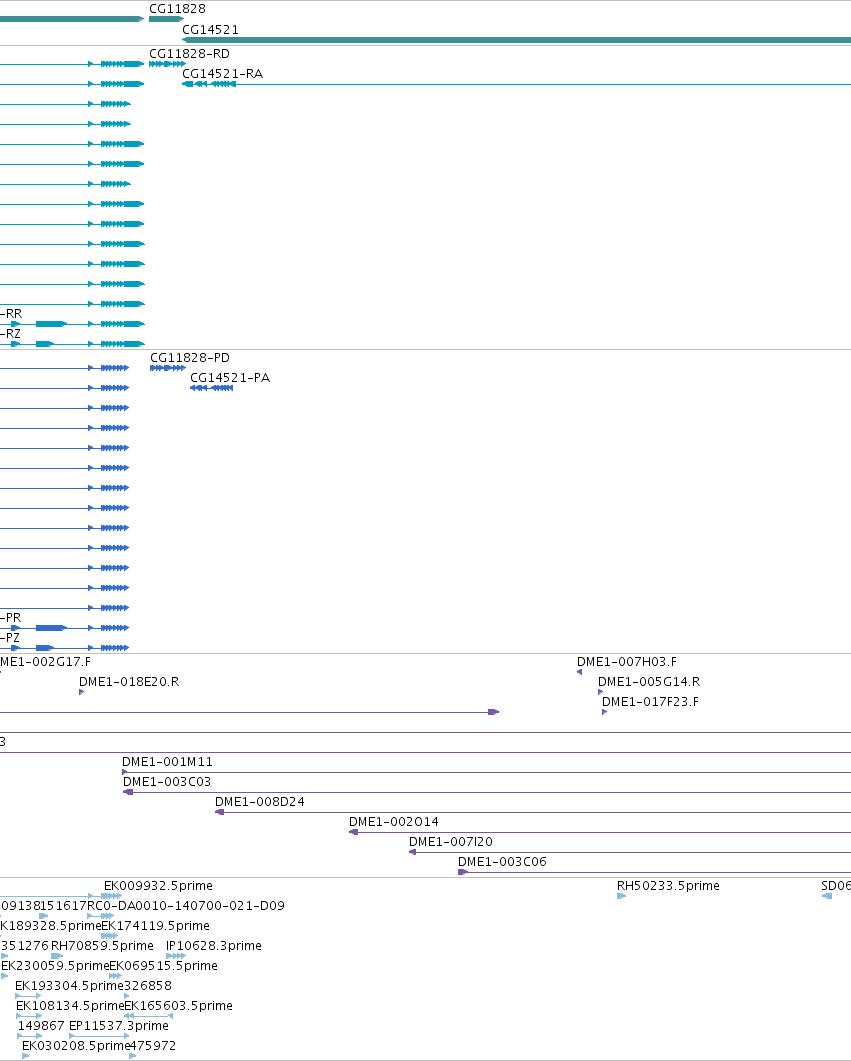Click the DME1-002G17.F label

click(x=45, y=662)
